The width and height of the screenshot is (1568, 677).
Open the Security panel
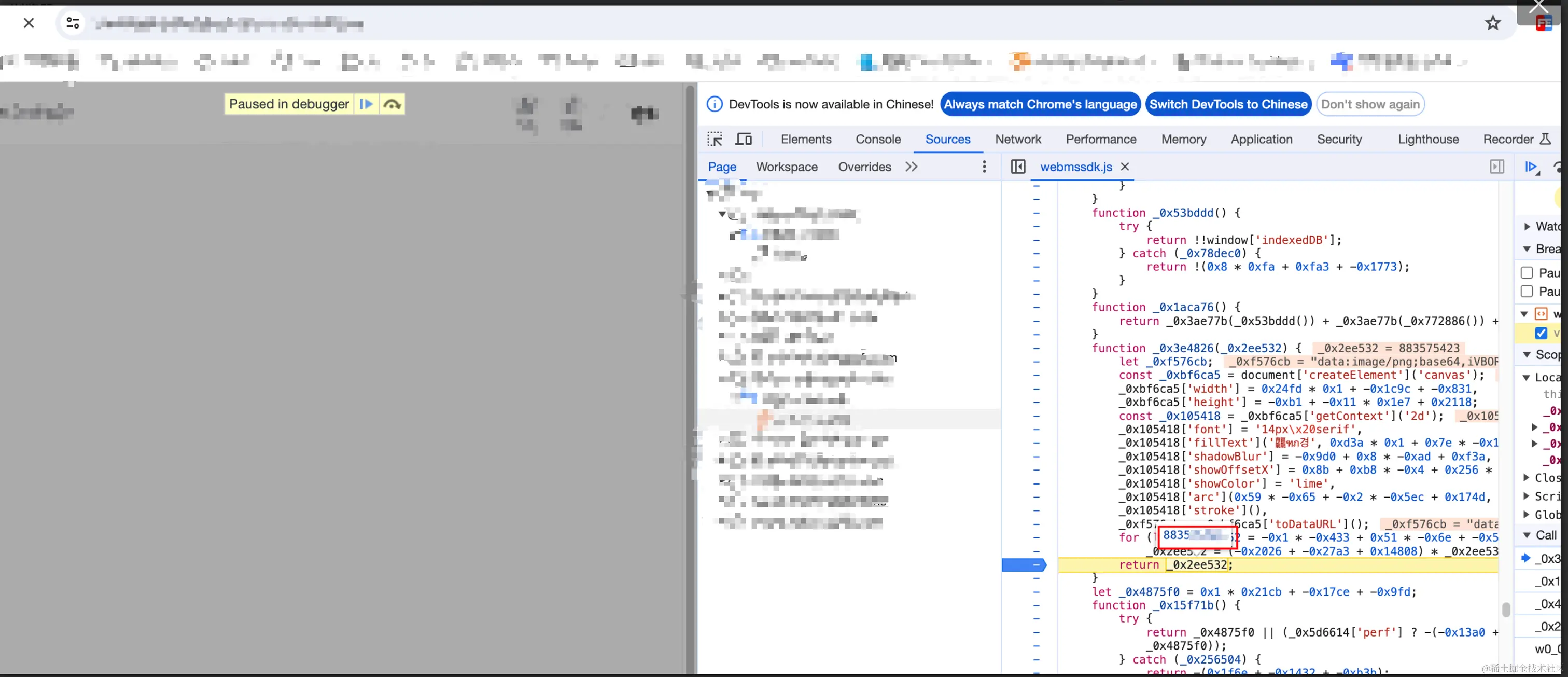[1339, 140]
